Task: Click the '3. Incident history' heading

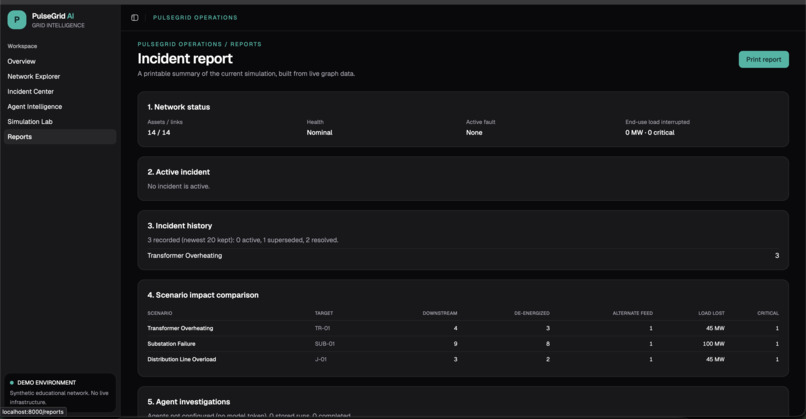Action: [x=179, y=226]
